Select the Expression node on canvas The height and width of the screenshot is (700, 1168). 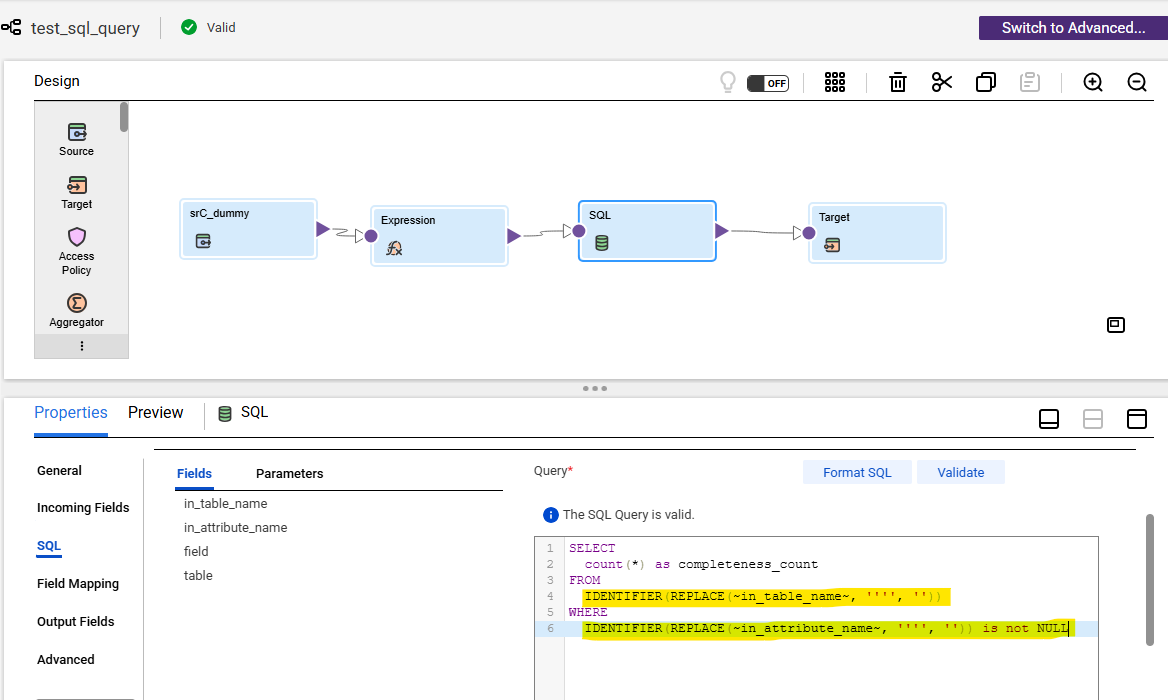pos(439,236)
